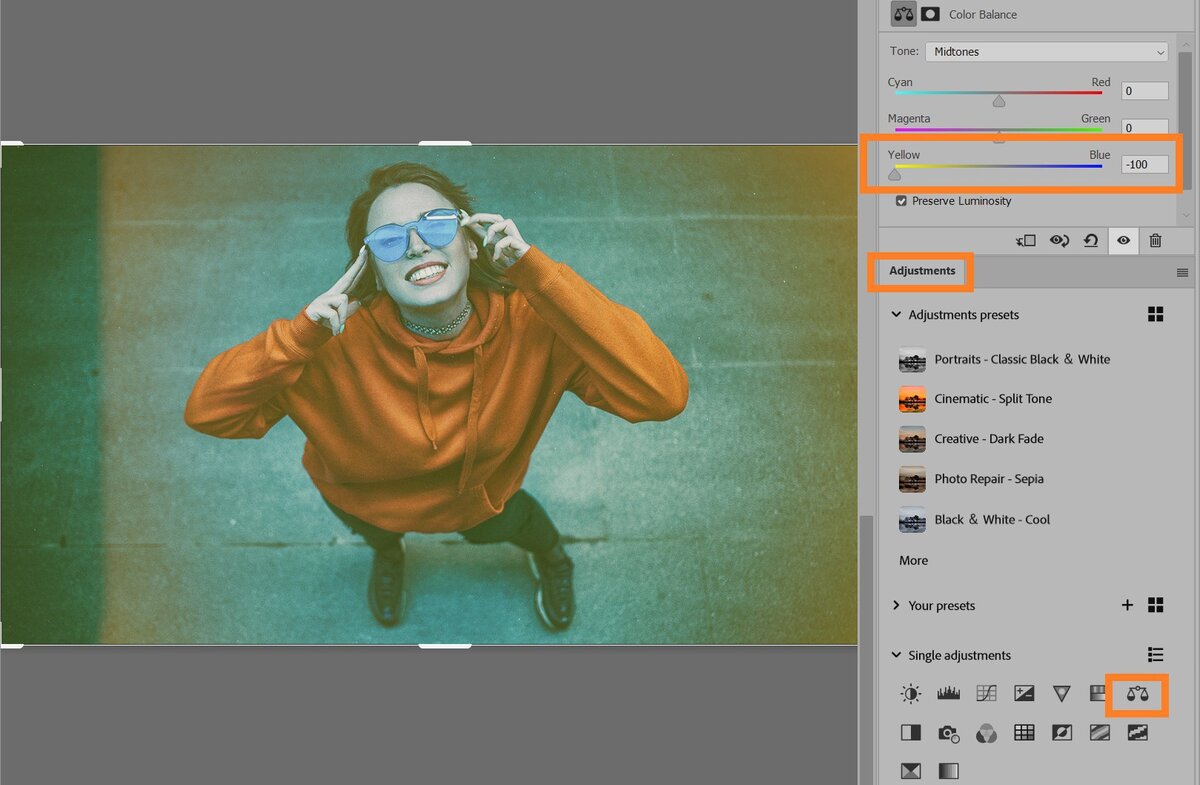This screenshot has width=1200, height=785.
Task: Clip adjustment to layer below
Action: pyautogui.click(x=1025, y=241)
